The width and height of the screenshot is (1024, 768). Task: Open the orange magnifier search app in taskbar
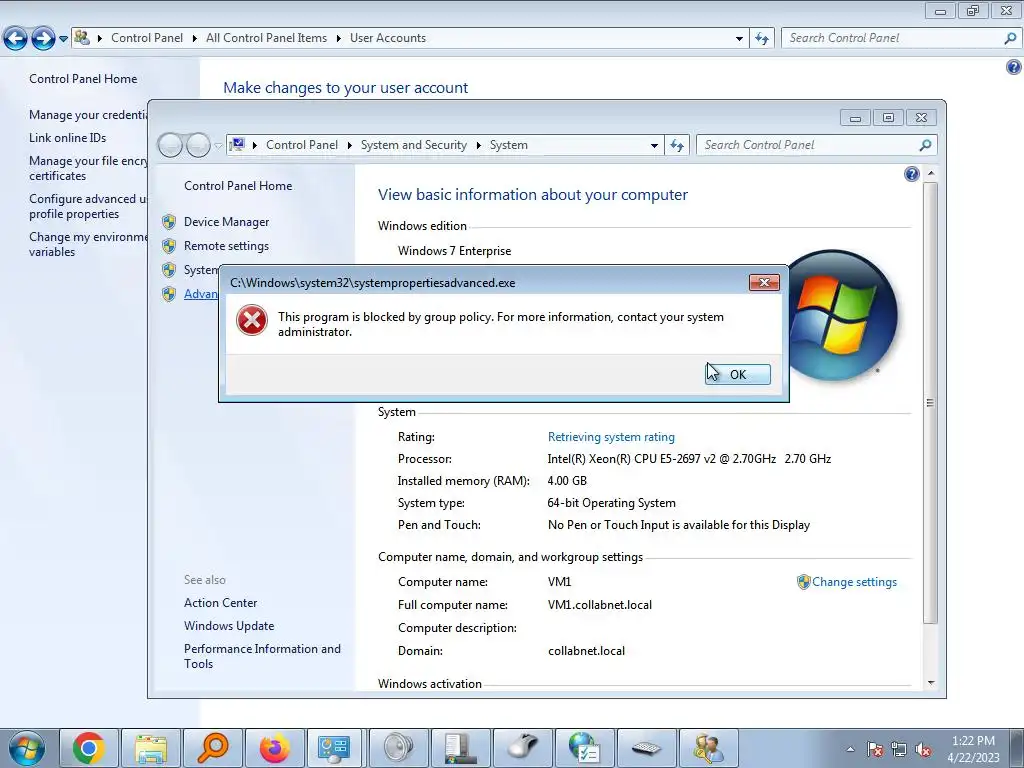coord(213,748)
